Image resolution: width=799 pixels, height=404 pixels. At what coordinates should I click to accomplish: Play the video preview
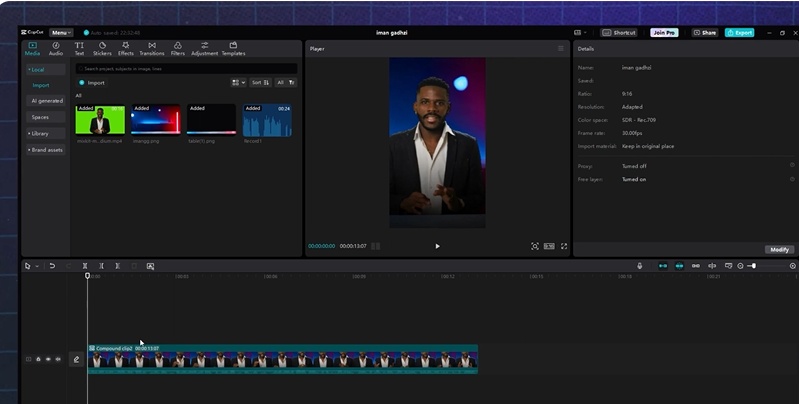pyautogui.click(x=437, y=246)
